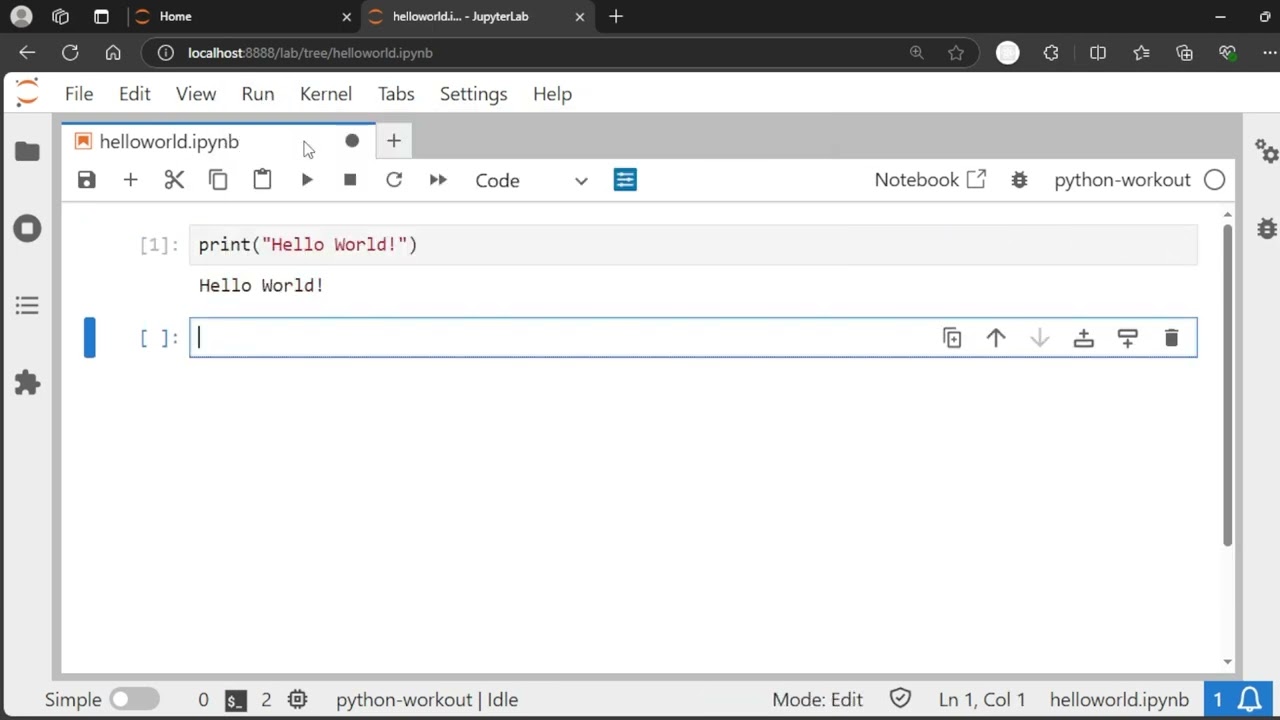The image size is (1280, 720).
Task: Open the Table of Contents panel
Action: click(27, 305)
